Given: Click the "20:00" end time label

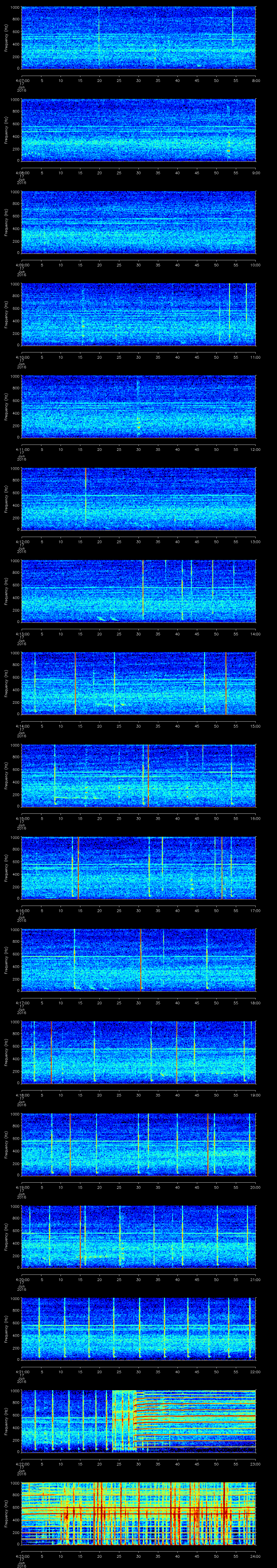Looking at the screenshot, I should tap(255, 1187).
